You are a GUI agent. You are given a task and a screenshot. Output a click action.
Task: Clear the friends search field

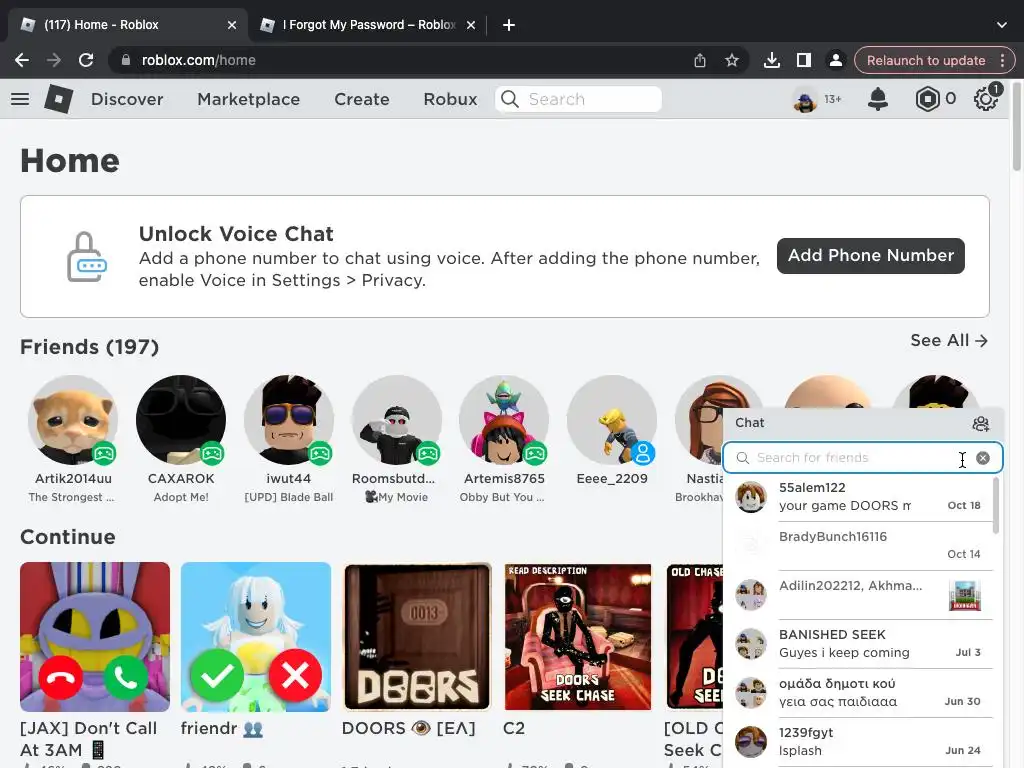983,458
